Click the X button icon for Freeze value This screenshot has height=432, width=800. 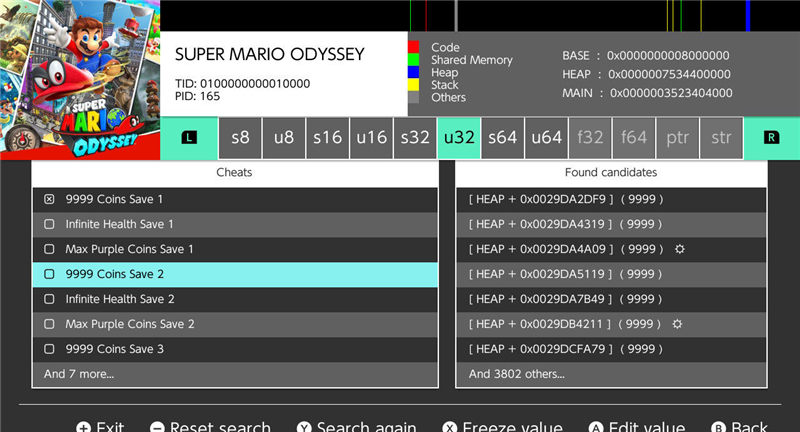coord(449,427)
